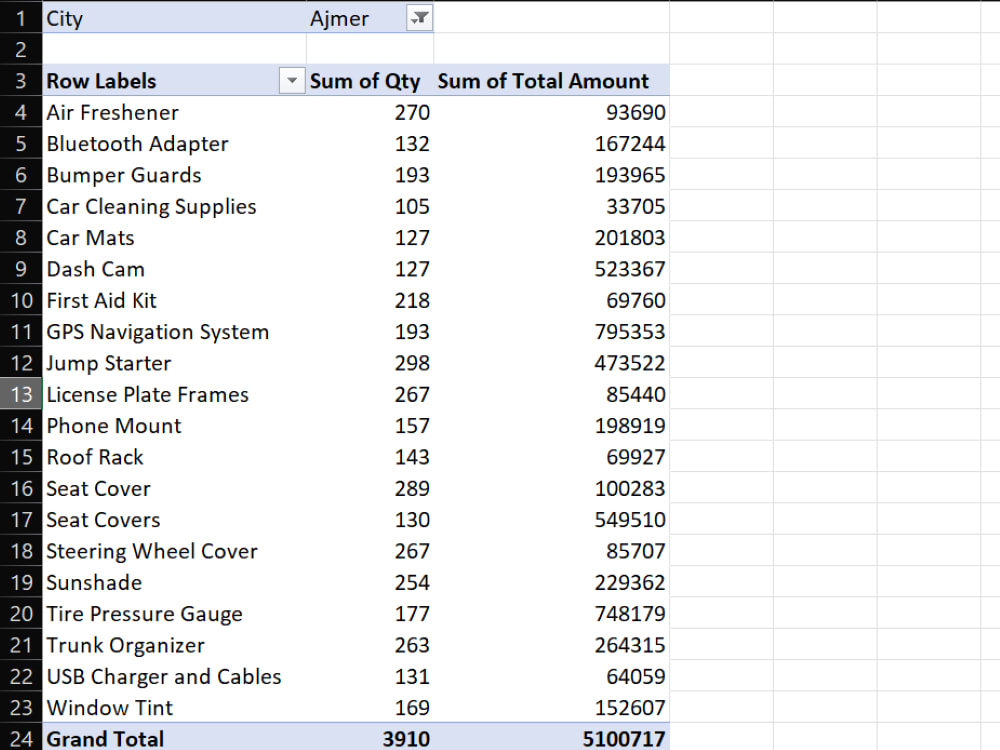Image resolution: width=1000 pixels, height=750 pixels.
Task: Select the Ajmer filter value cell
Action: (370, 18)
